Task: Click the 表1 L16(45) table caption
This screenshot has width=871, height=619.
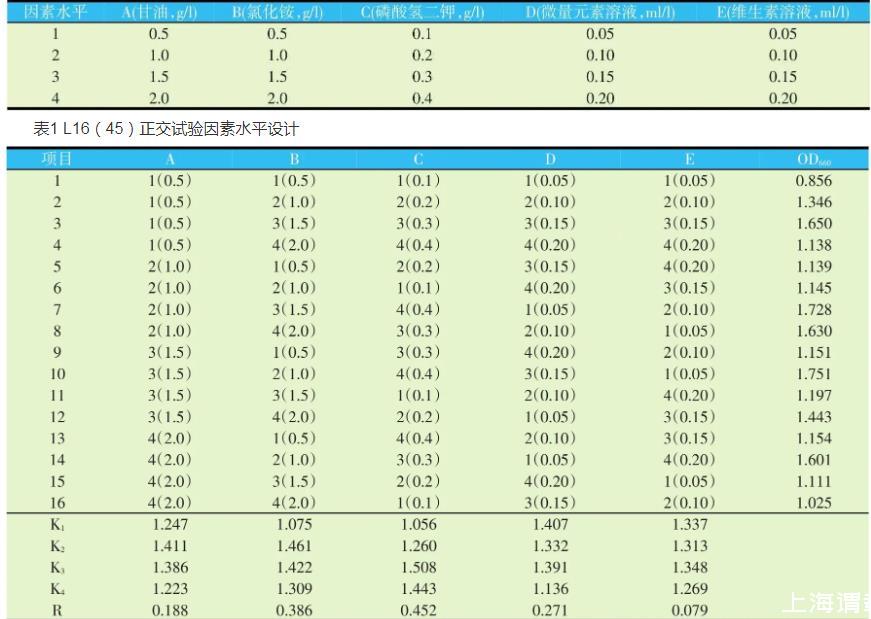Action: point(166,129)
